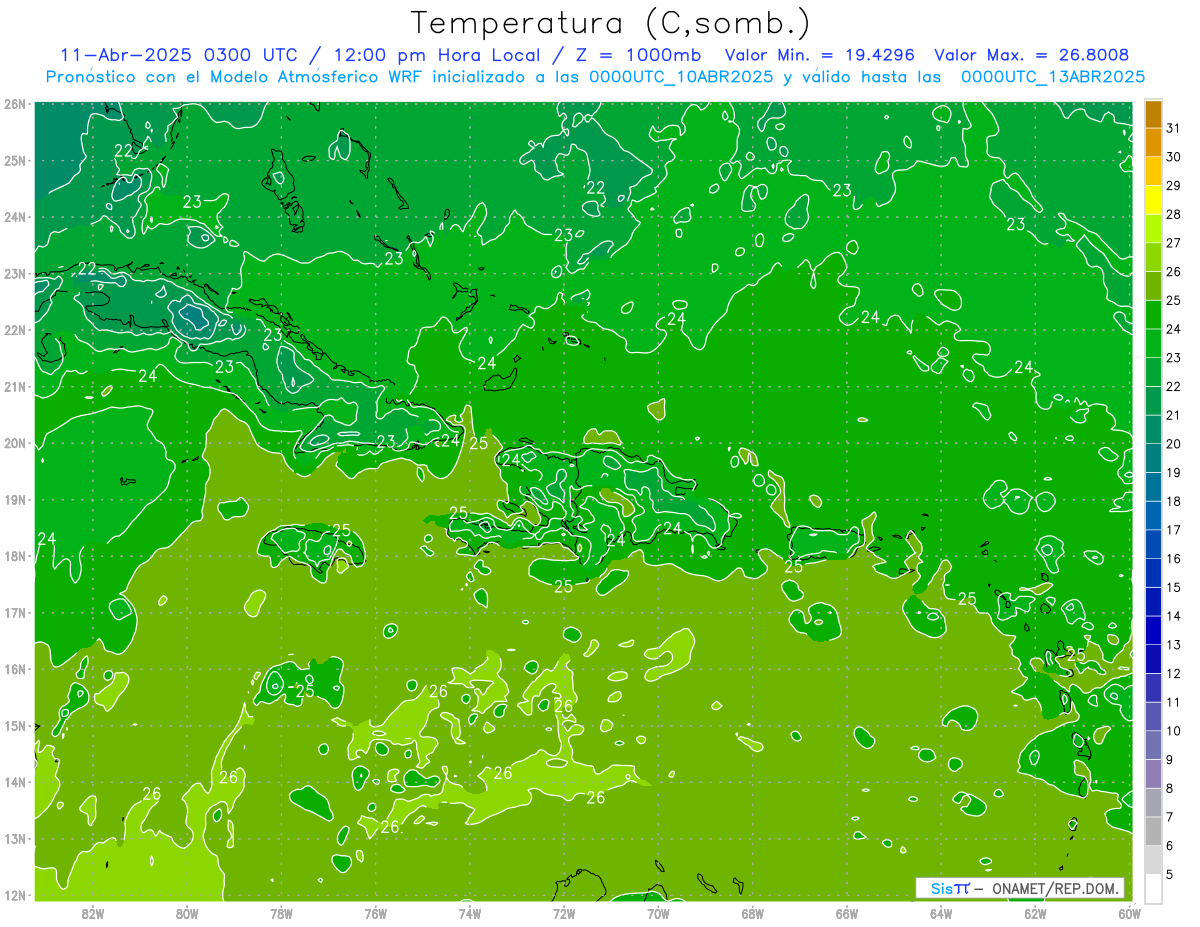Pick the teal swatch between 19 and 20

point(1153,458)
